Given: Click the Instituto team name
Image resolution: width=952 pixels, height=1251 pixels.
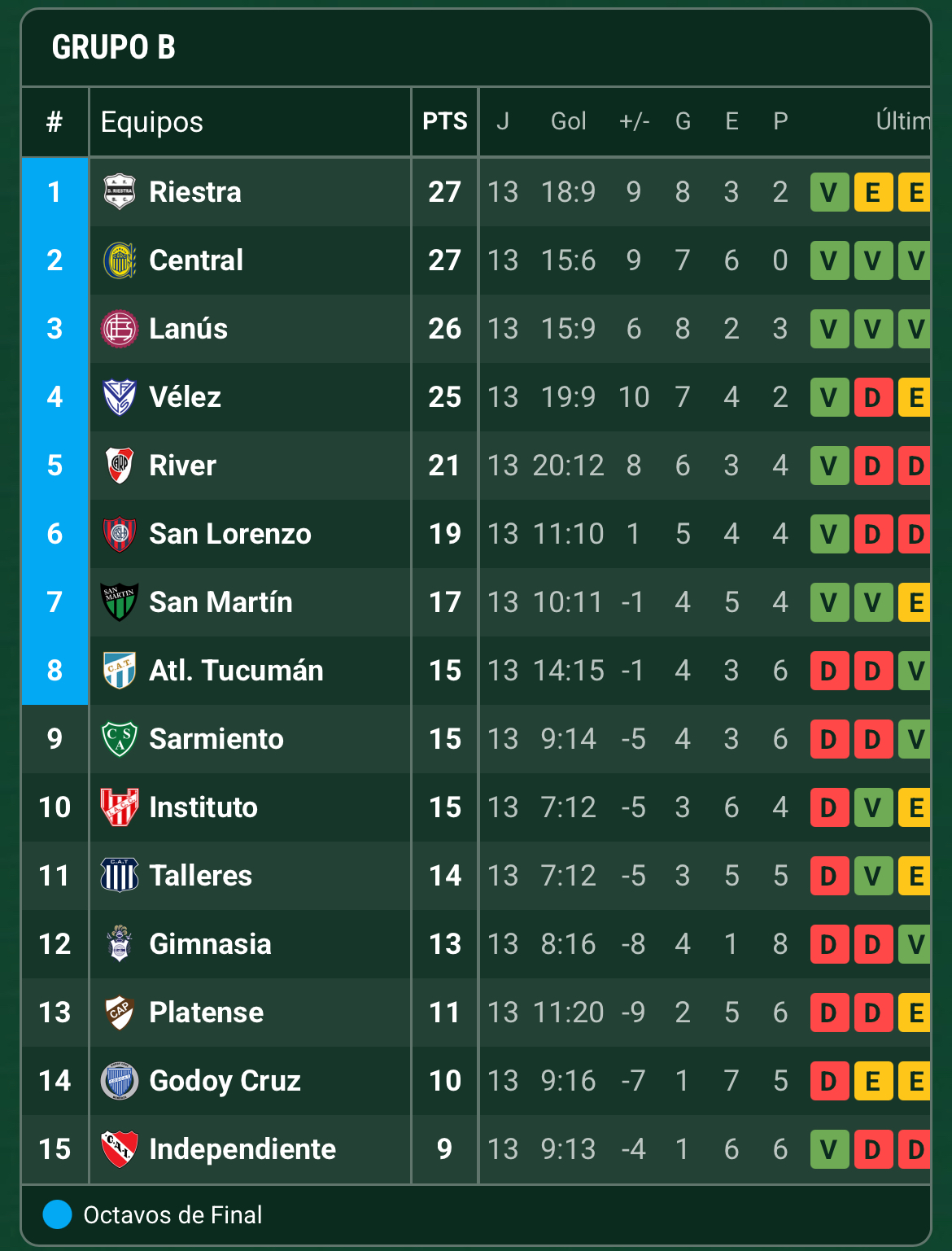Looking at the screenshot, I should (203, 807).
